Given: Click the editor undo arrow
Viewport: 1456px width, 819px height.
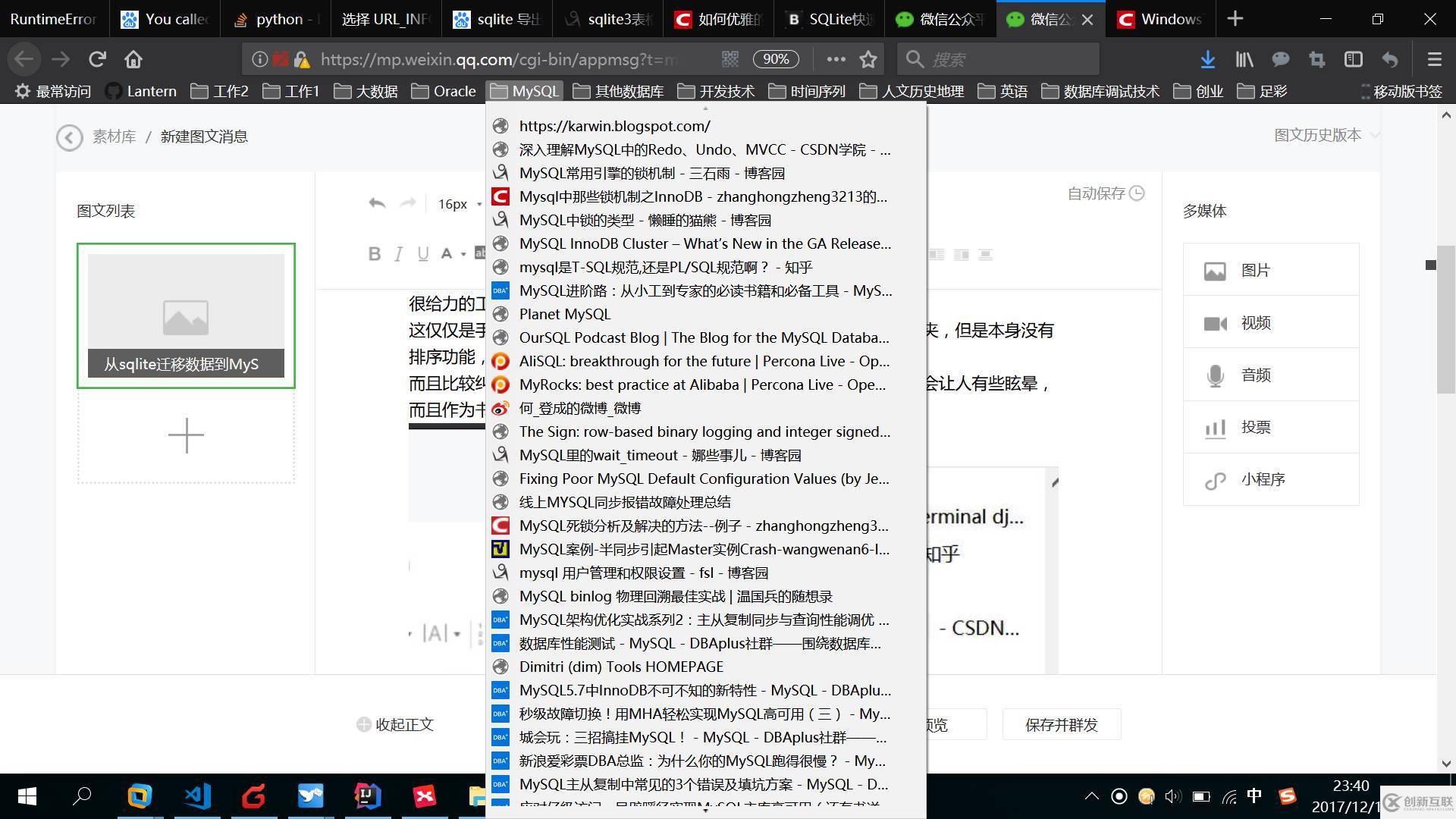Looking at the screenshot, I should pos(377,203).
